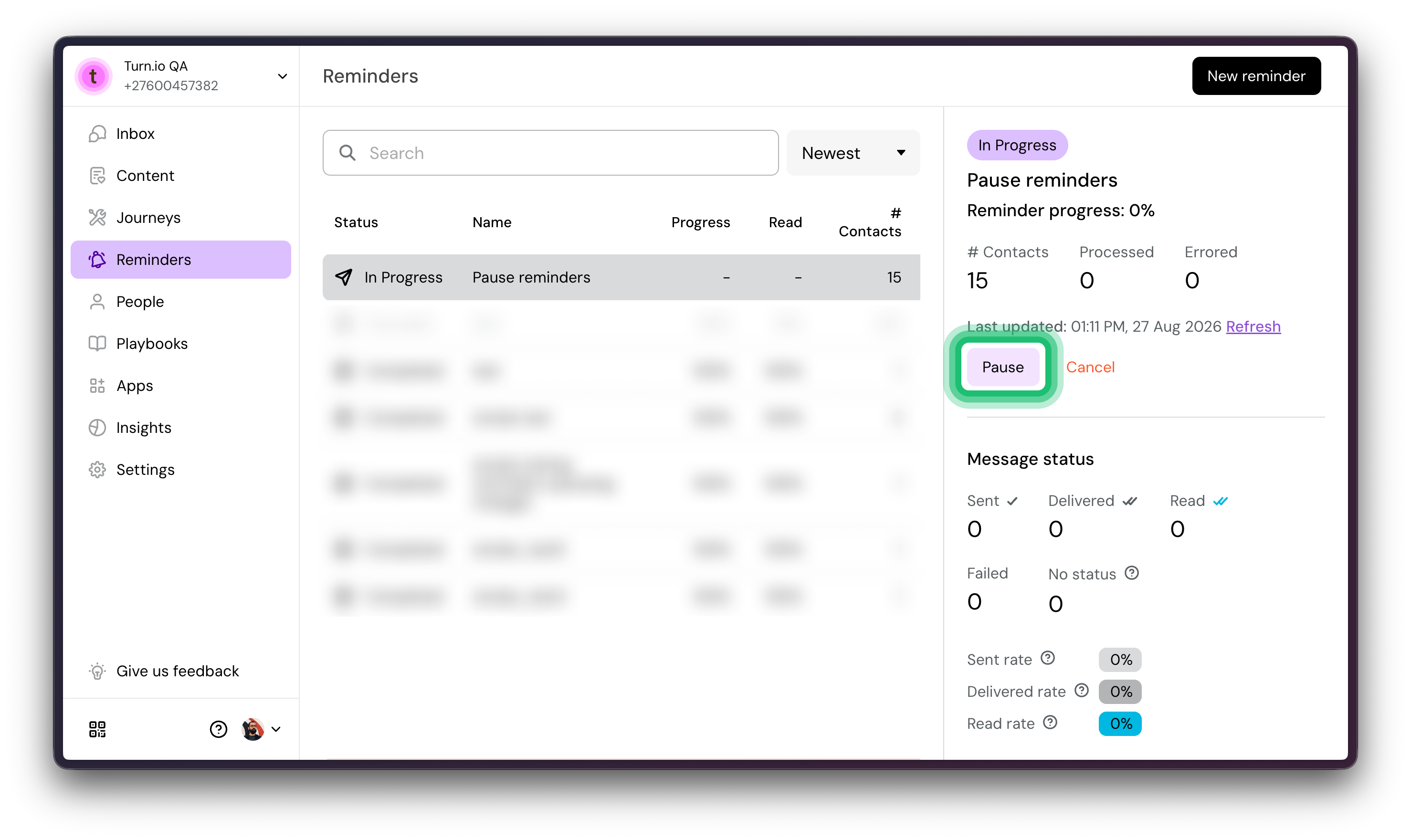Open the help question mark icon
The width and height of the screenshot is (1411, 840).
coord(219,729)
